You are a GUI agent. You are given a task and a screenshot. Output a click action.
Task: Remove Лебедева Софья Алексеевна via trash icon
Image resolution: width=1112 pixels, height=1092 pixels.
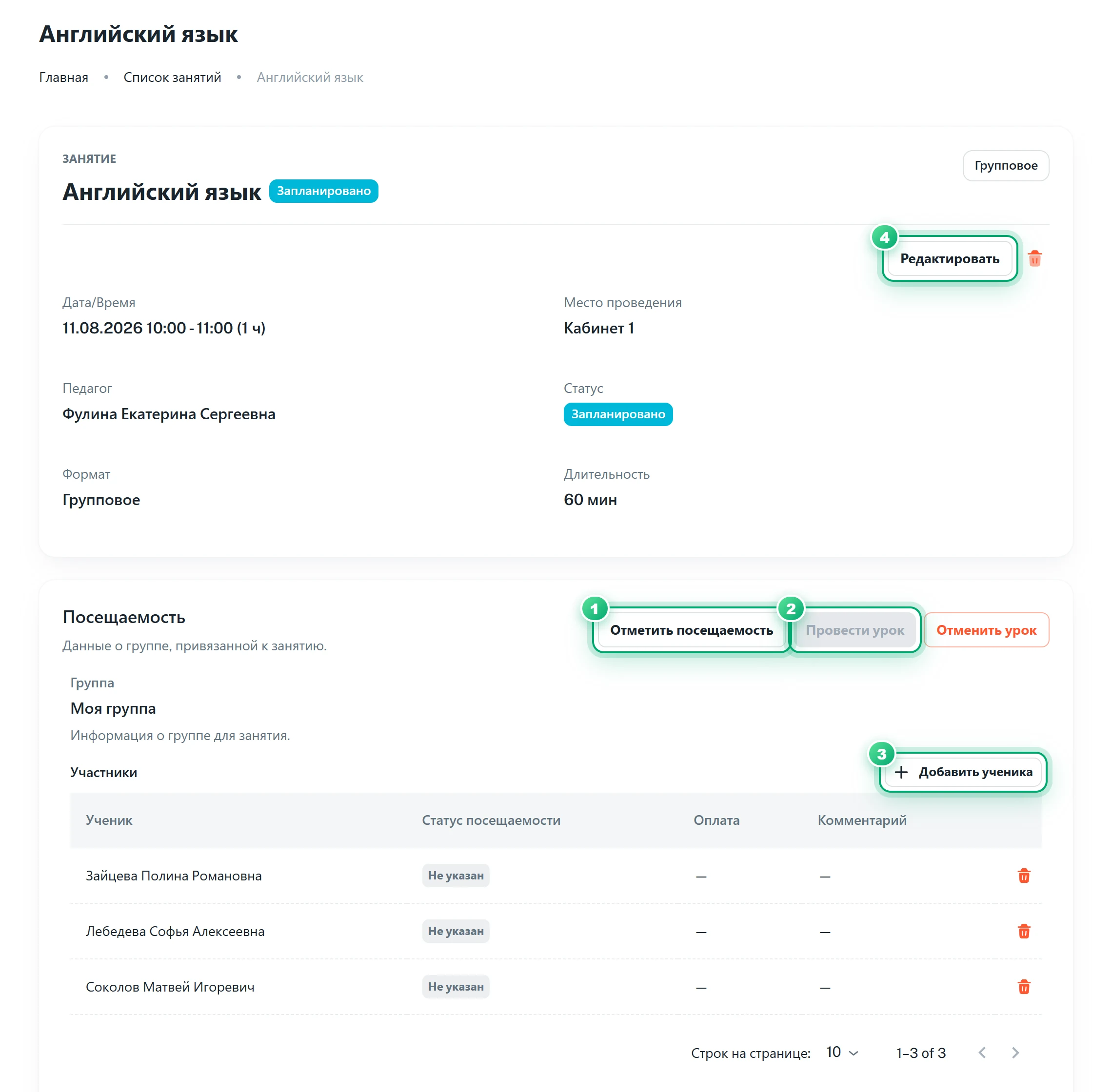[1024, 932]
